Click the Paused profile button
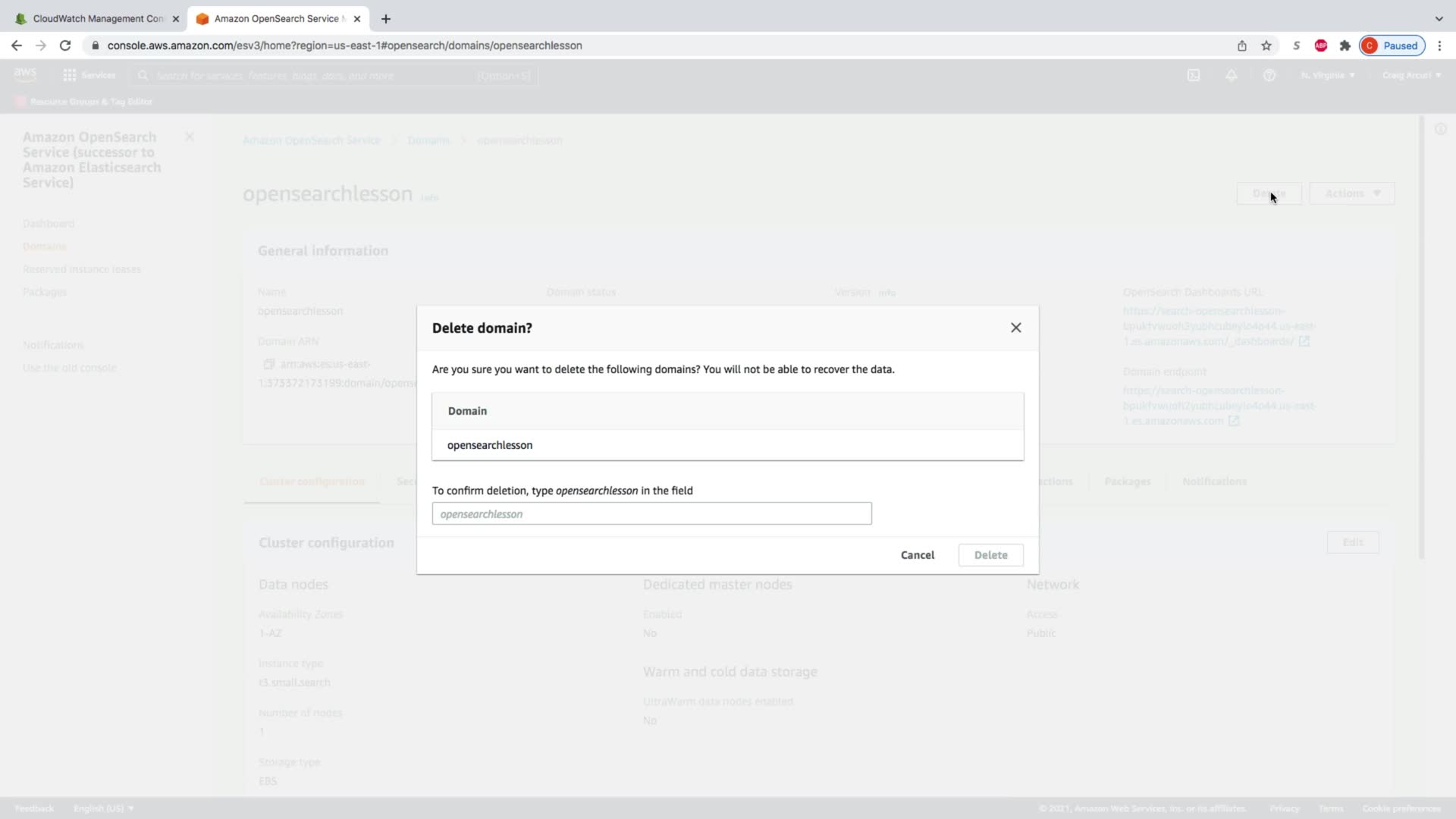This screenshot has height=819, width=1456. tap(1392, 45)
